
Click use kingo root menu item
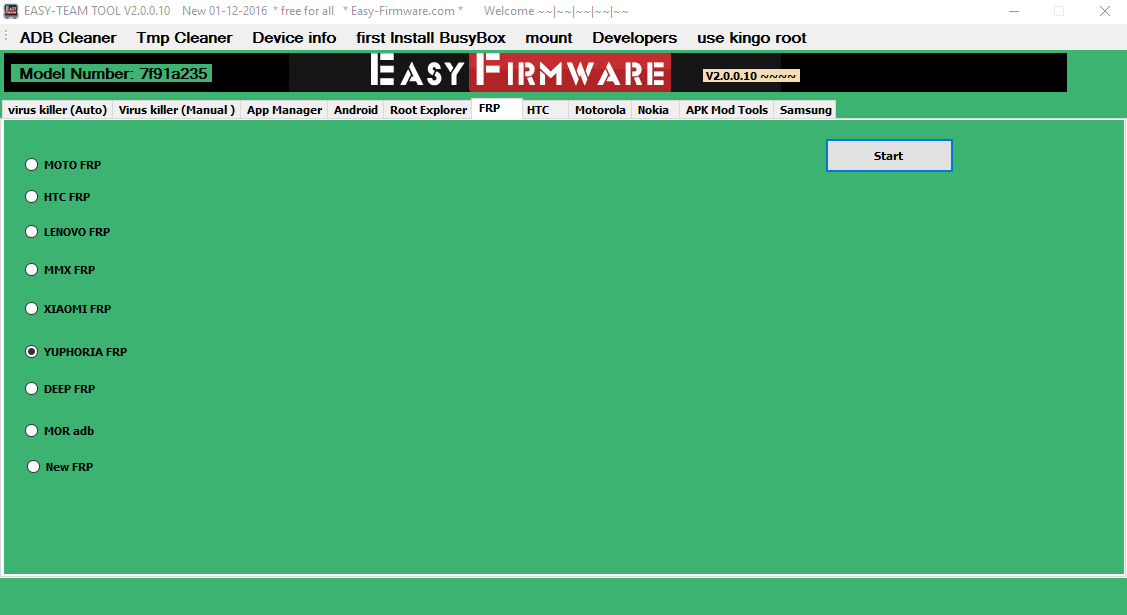pyautogui.click(x=751, y=37)
